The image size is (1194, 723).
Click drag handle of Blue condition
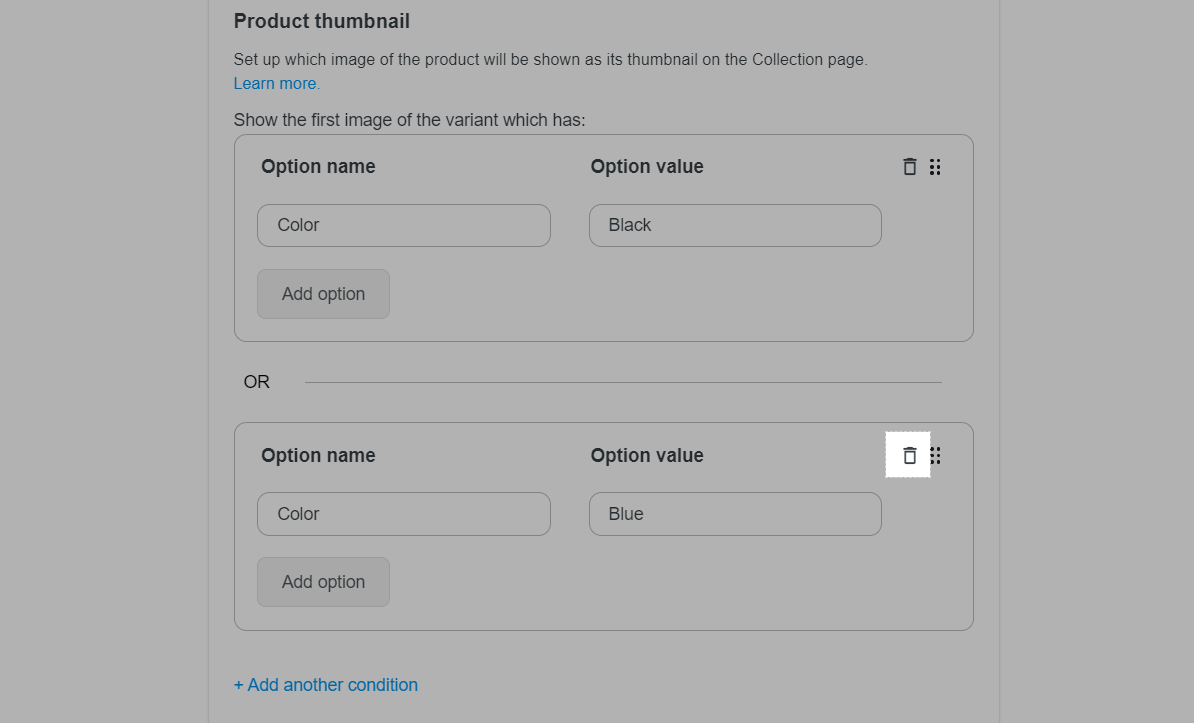click(x=936, y=456)
